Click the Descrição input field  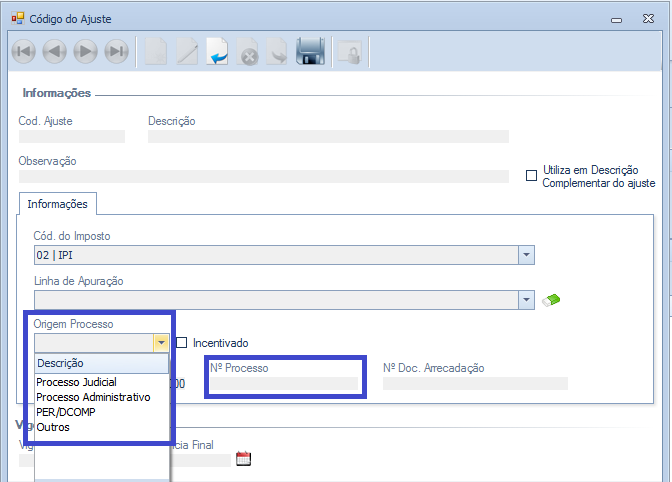pyautogui.click(x=328, y=137)
